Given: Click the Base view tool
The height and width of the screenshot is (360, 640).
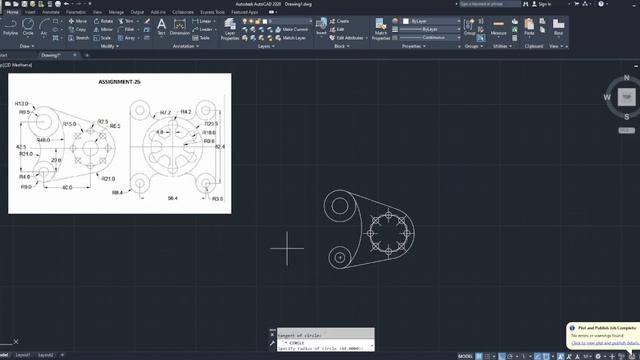Looking at the screenshot, I should pos(558,27).
